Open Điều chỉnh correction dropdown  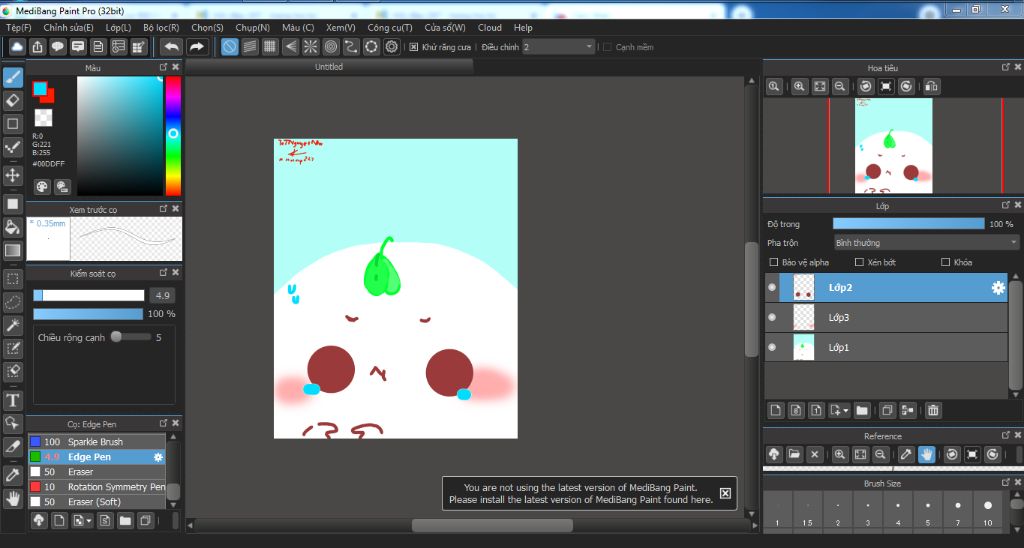pyautogui.click(x=558, y=47)
